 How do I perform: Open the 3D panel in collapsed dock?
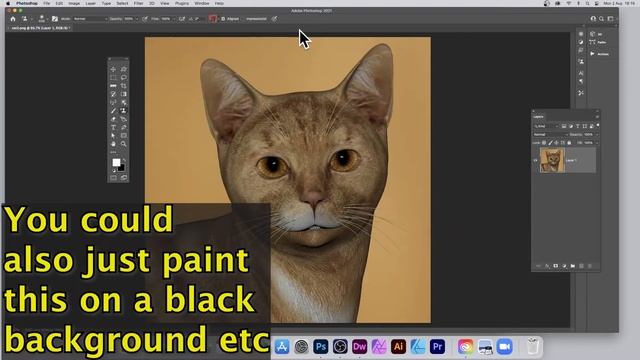596,34
